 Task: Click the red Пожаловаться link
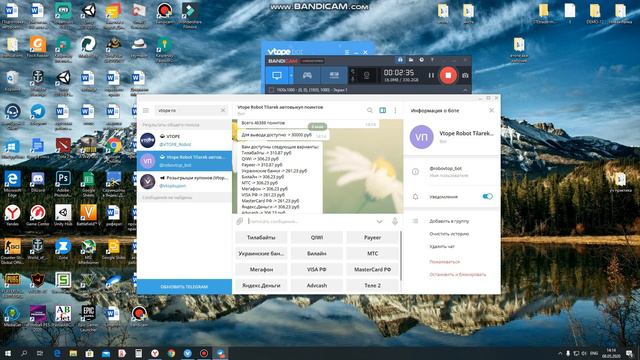point(444,262)
